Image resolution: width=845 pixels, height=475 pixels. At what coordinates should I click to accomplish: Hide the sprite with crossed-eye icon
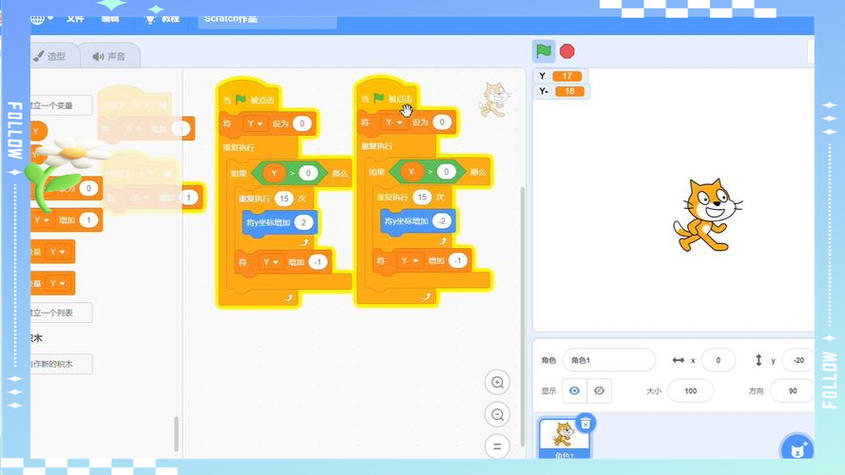tap(599, 391)
